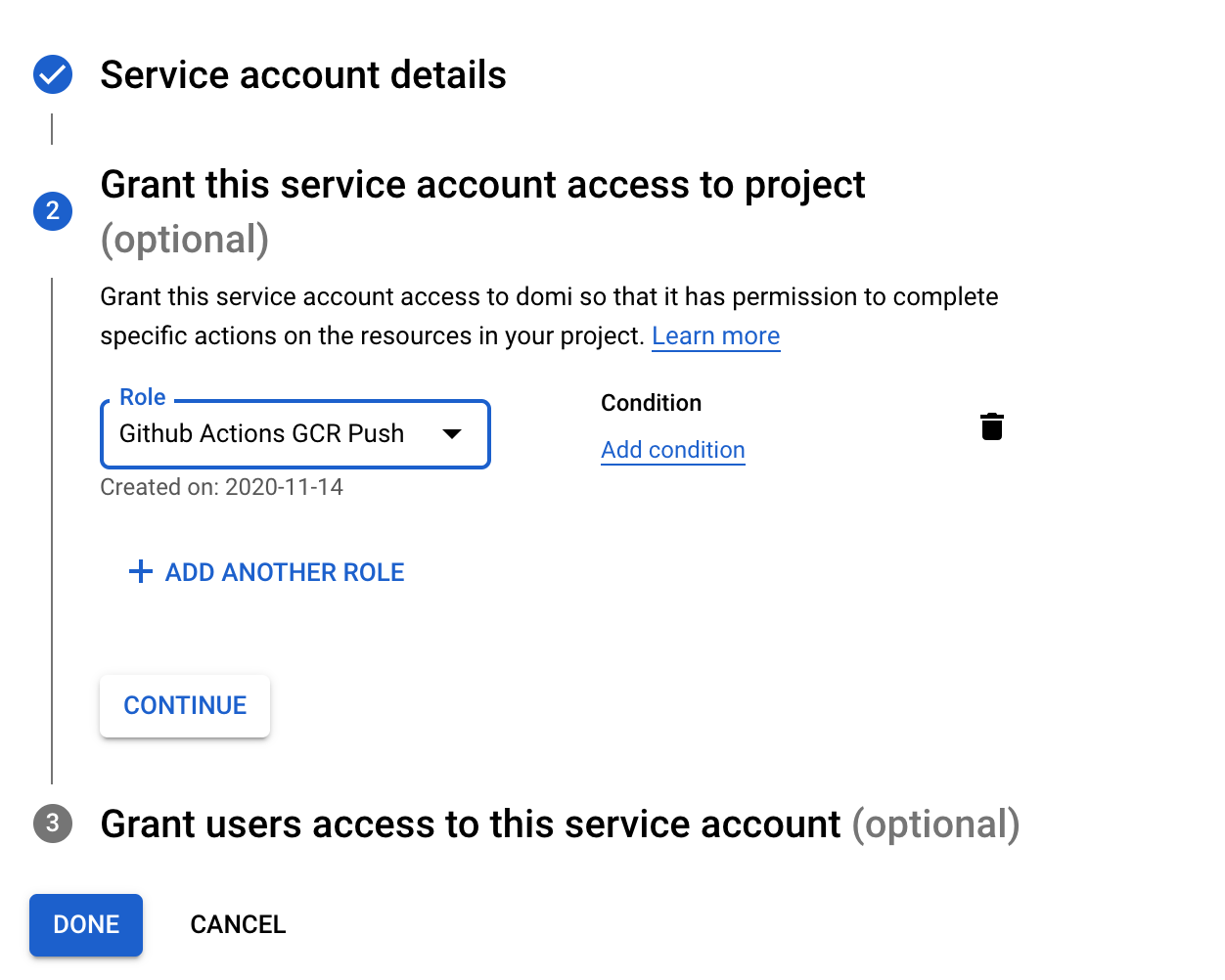Click the 'Created on: 2020-11-14' text
Screen dimensions: 1225x980
pos(222,487)
